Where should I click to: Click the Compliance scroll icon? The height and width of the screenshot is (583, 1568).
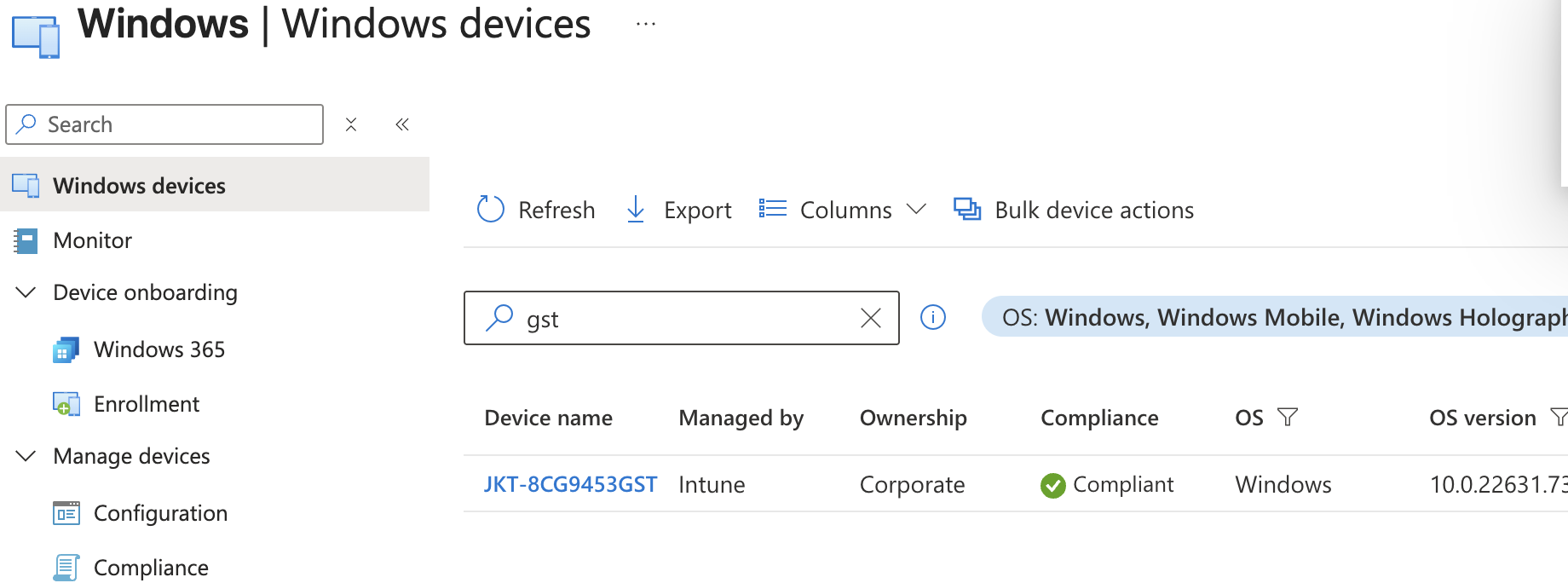(66, 568)
